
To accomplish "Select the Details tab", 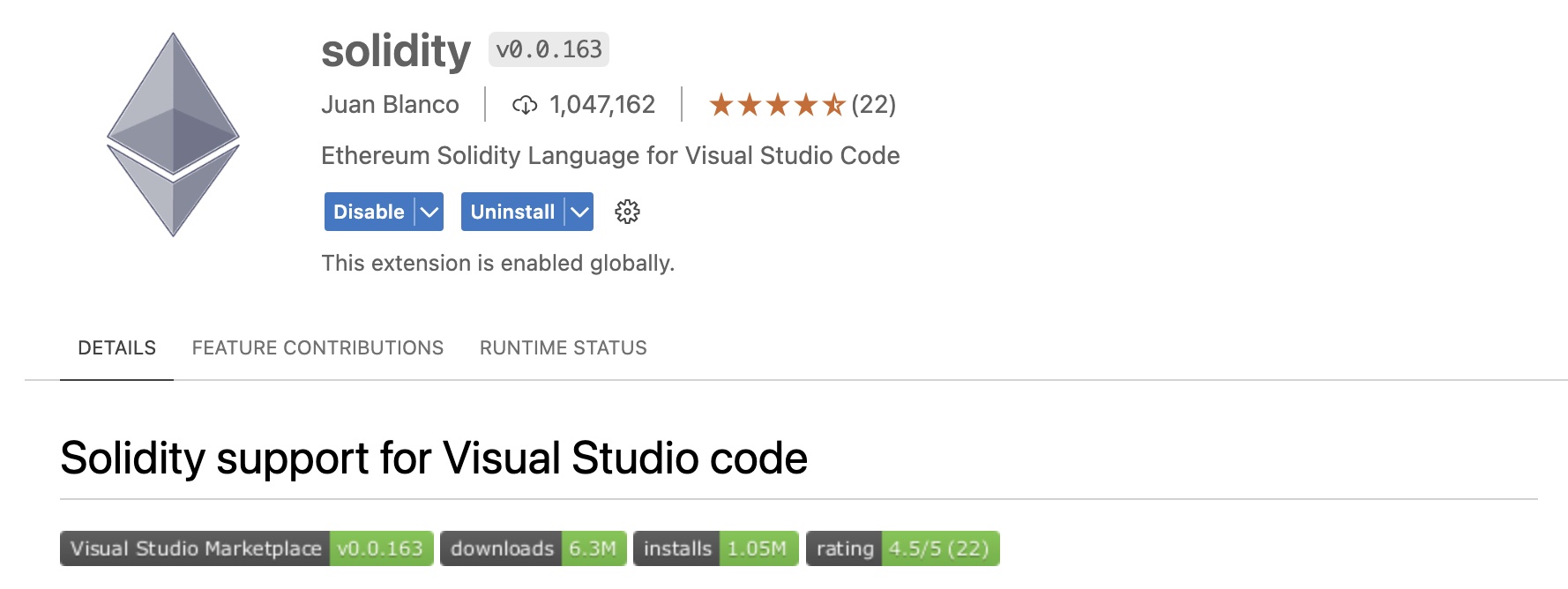I will [116, 348].
